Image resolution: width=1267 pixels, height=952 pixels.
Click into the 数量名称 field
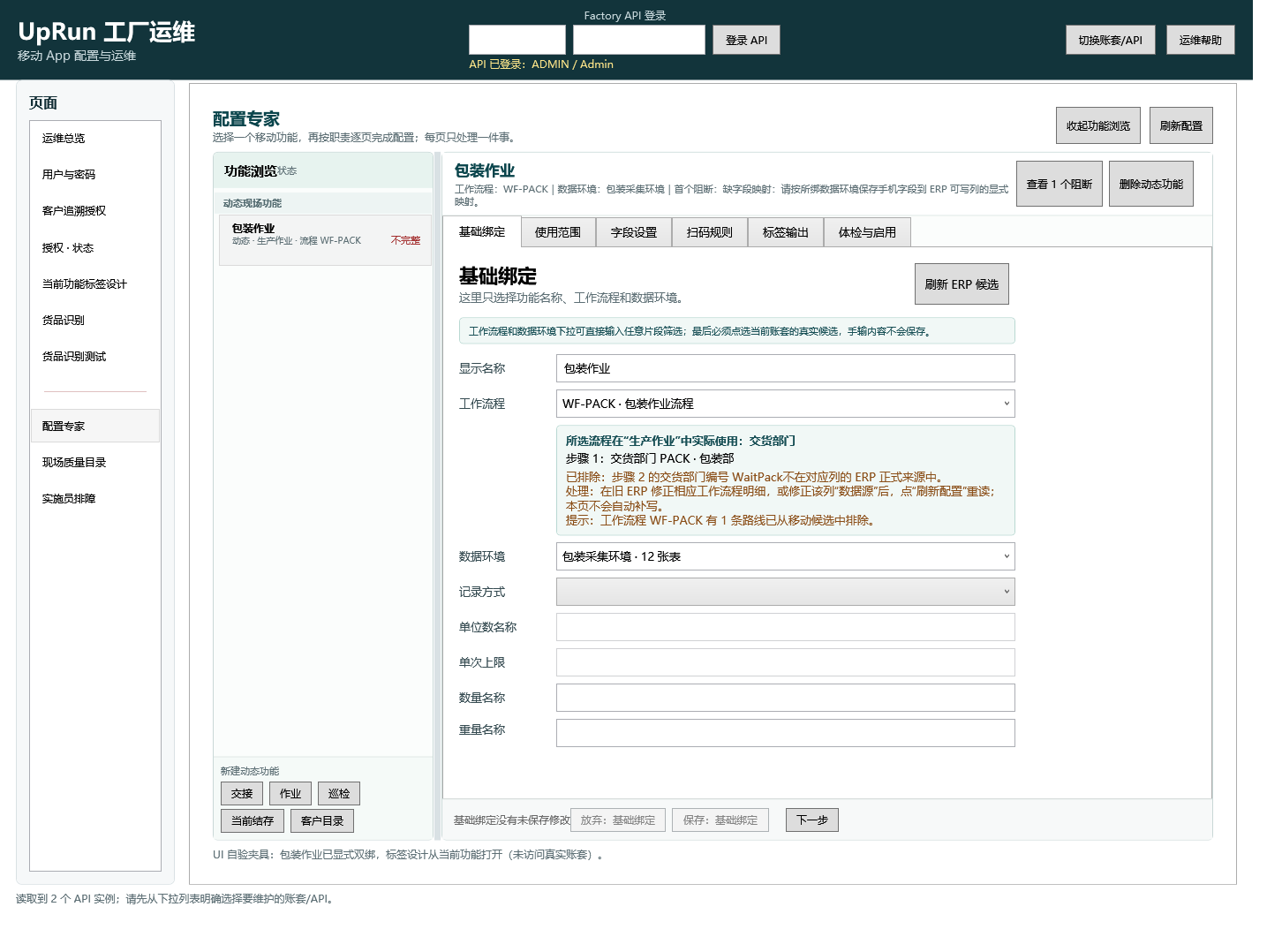(x=786, y=698)
